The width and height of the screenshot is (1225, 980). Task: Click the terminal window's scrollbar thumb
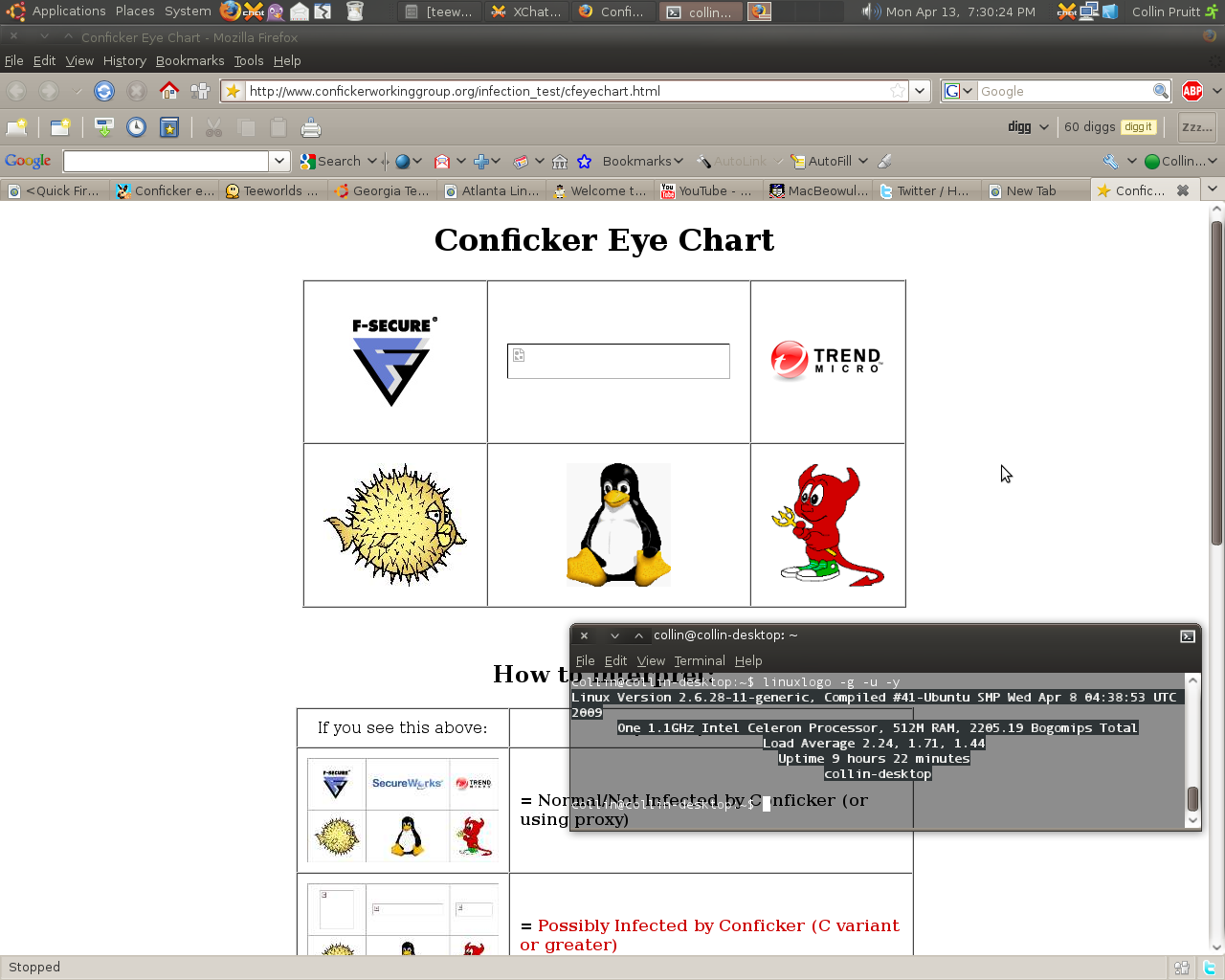[1192, 798]
